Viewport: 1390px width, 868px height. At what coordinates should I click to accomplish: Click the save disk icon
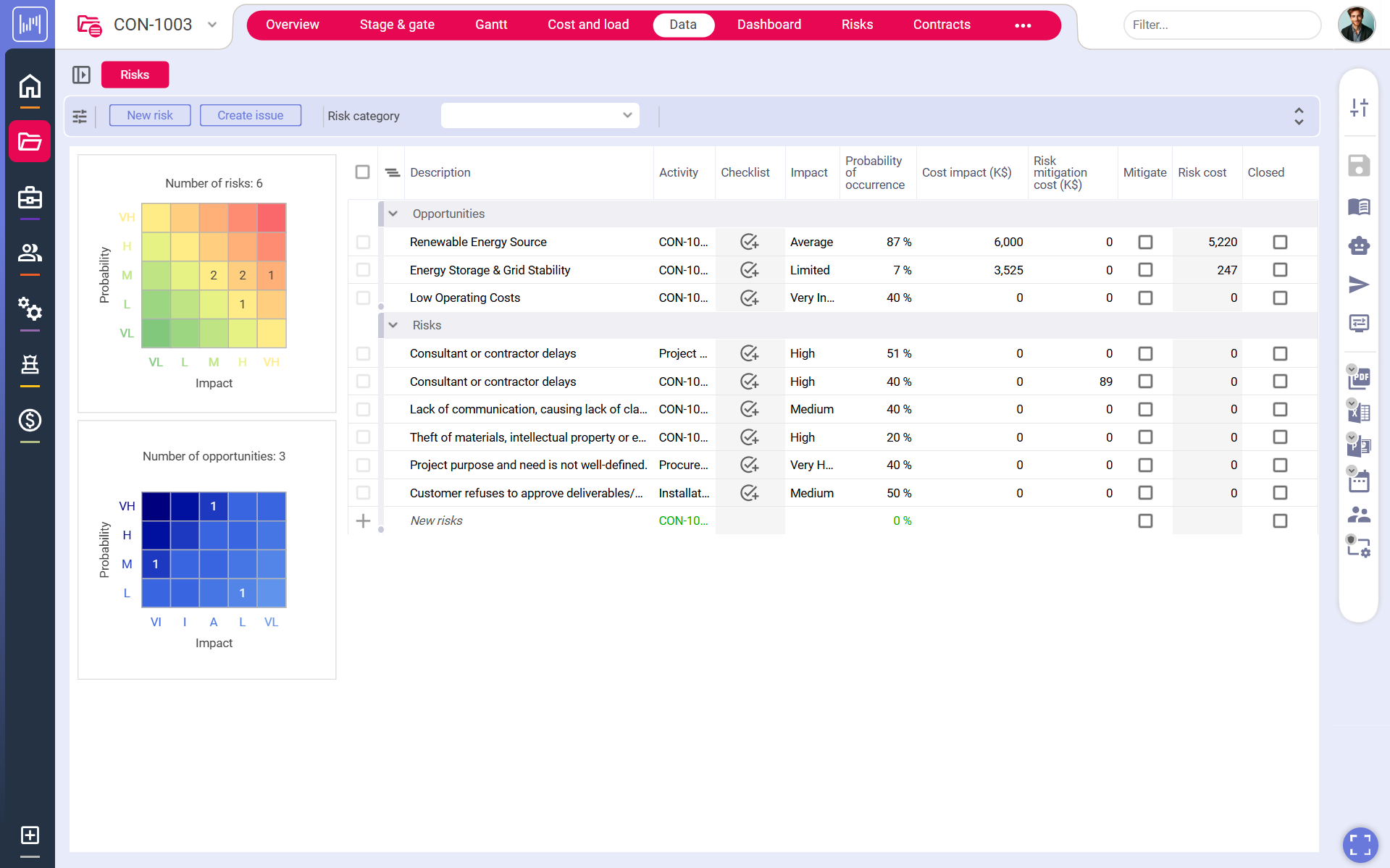(x=1358, y=166)
